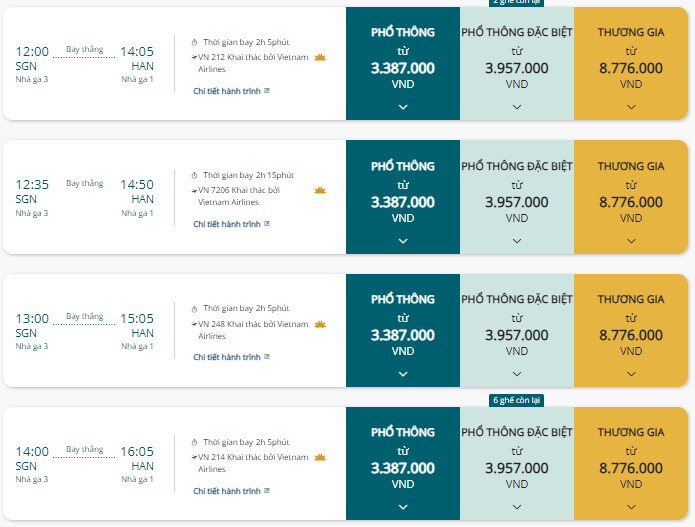Open Chi tiết hành trình for flight VN 248

[x=231, y=357]
